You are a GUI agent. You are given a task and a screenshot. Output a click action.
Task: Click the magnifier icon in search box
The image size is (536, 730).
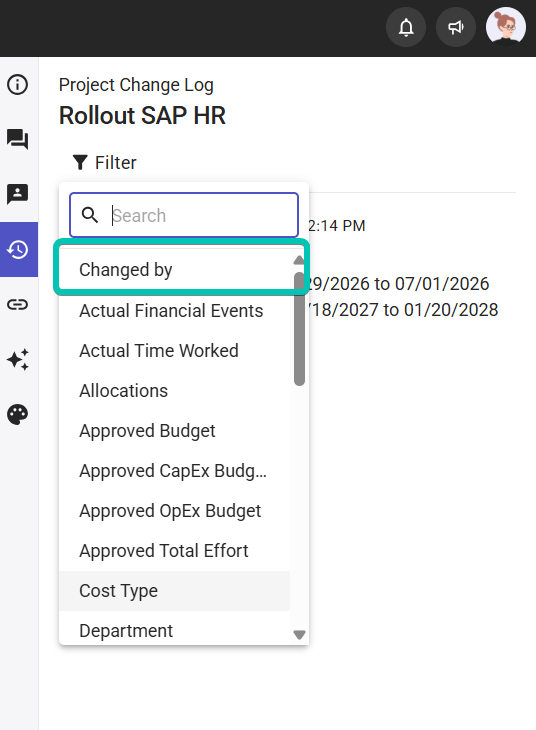[x=89, y=215]
